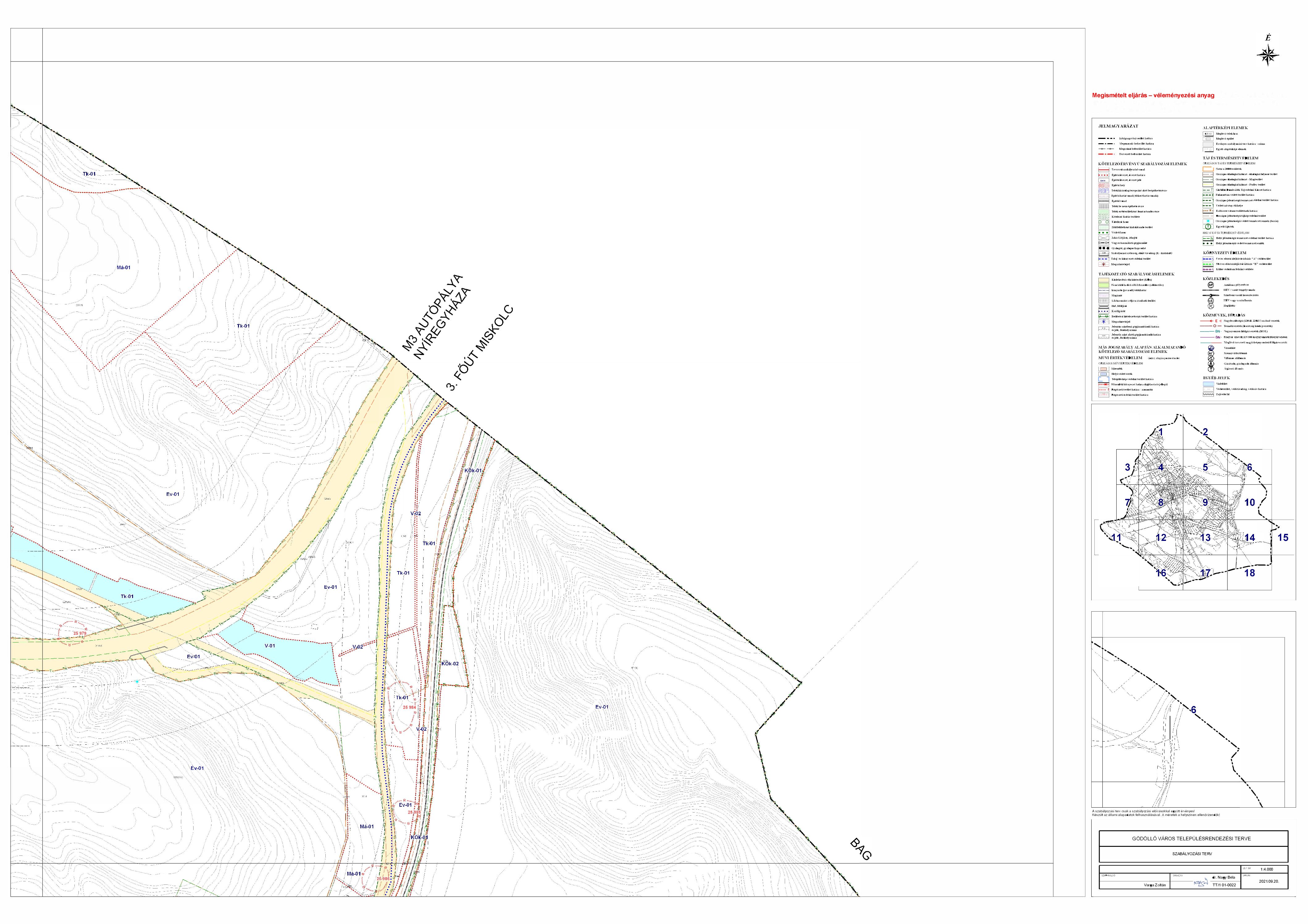The image size is (1308, 924).
Task: Select sheet number 6 in overview map
Action: (x=1249, y=468)
